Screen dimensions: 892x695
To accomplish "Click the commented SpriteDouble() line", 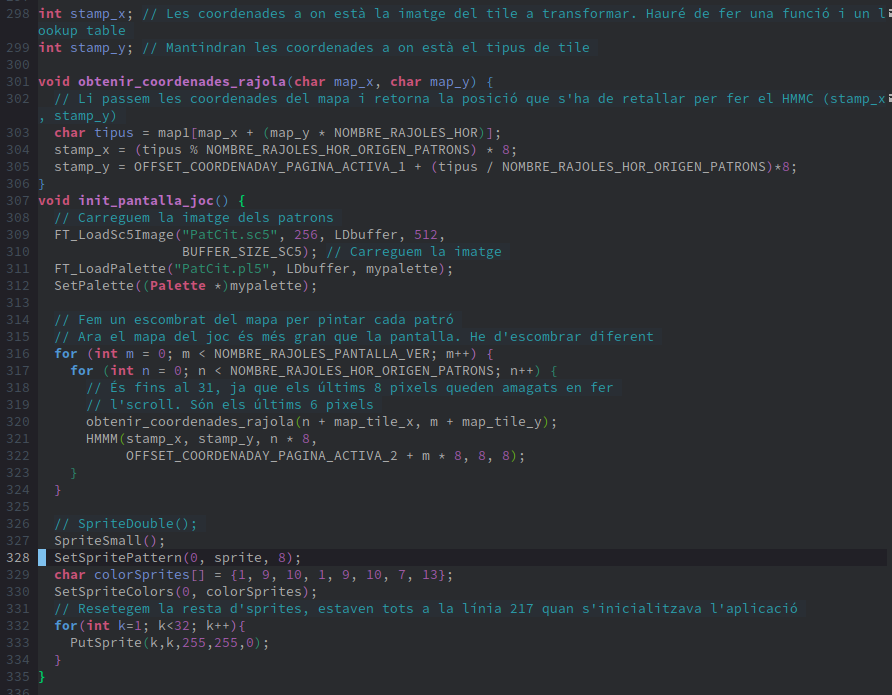I will click(126, 524).
